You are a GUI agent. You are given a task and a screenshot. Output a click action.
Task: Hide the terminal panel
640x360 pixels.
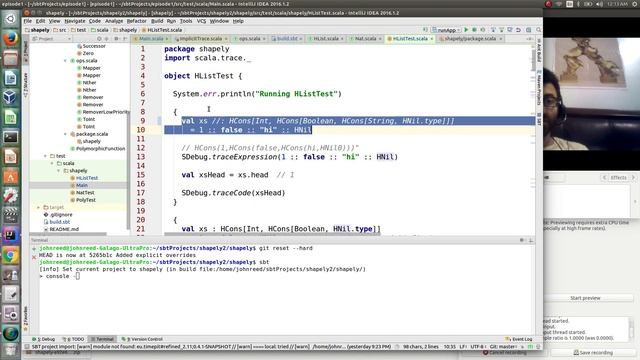coord(531,240)
